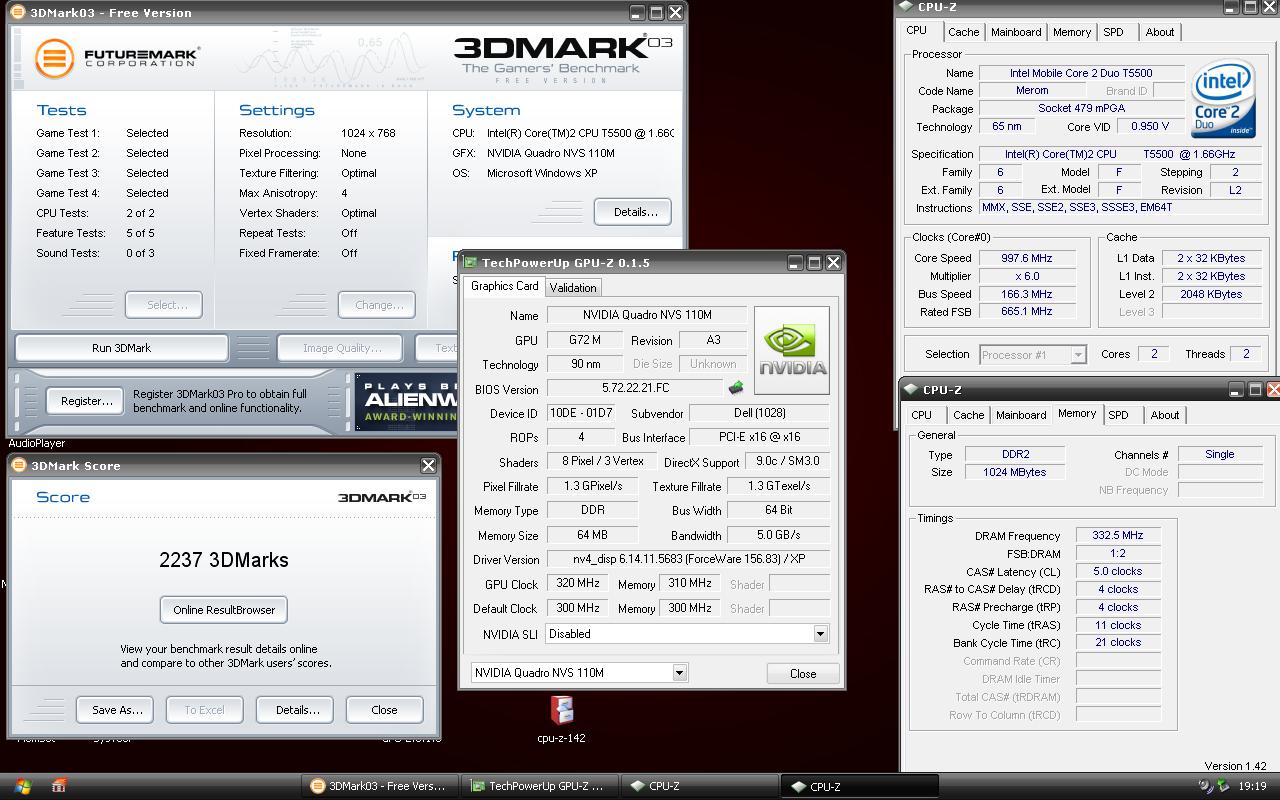Open About tab in CPU-Z processor window
1280x800 pixels.
1160,32
